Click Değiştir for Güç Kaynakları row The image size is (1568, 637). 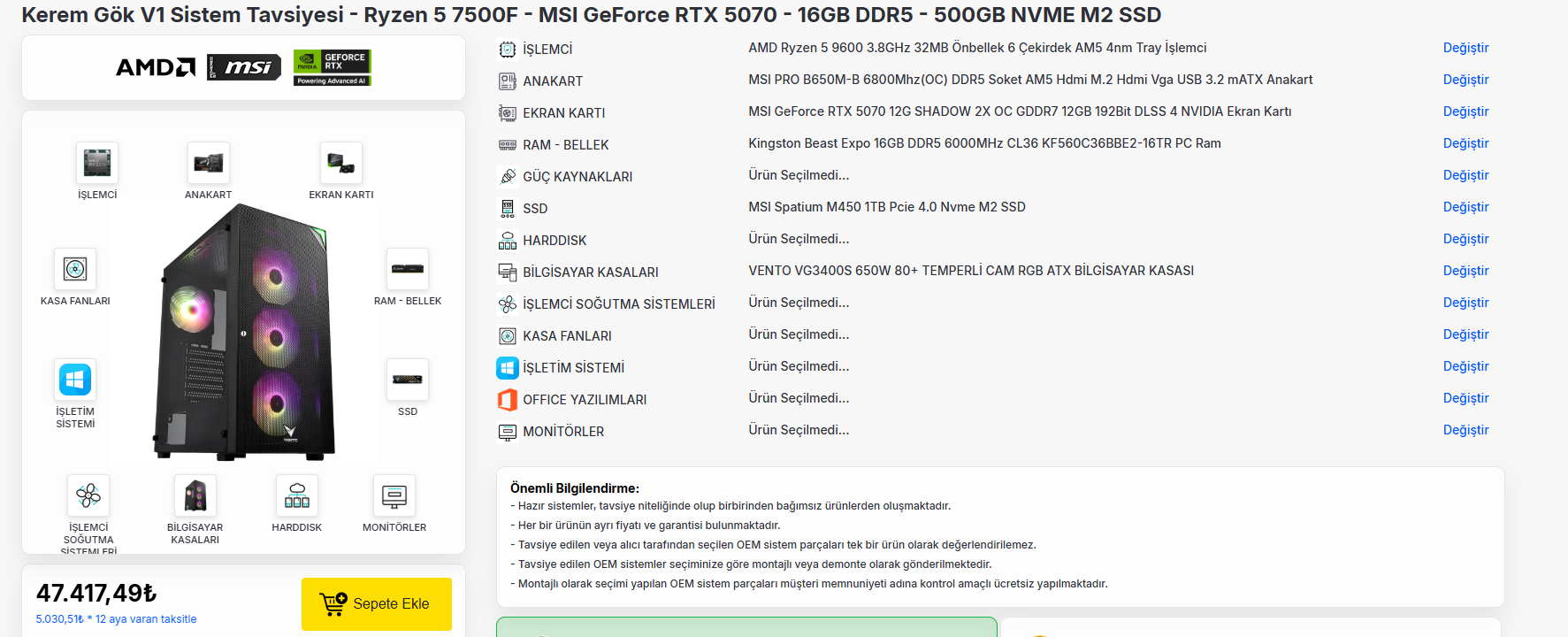tap(1465, 175)
